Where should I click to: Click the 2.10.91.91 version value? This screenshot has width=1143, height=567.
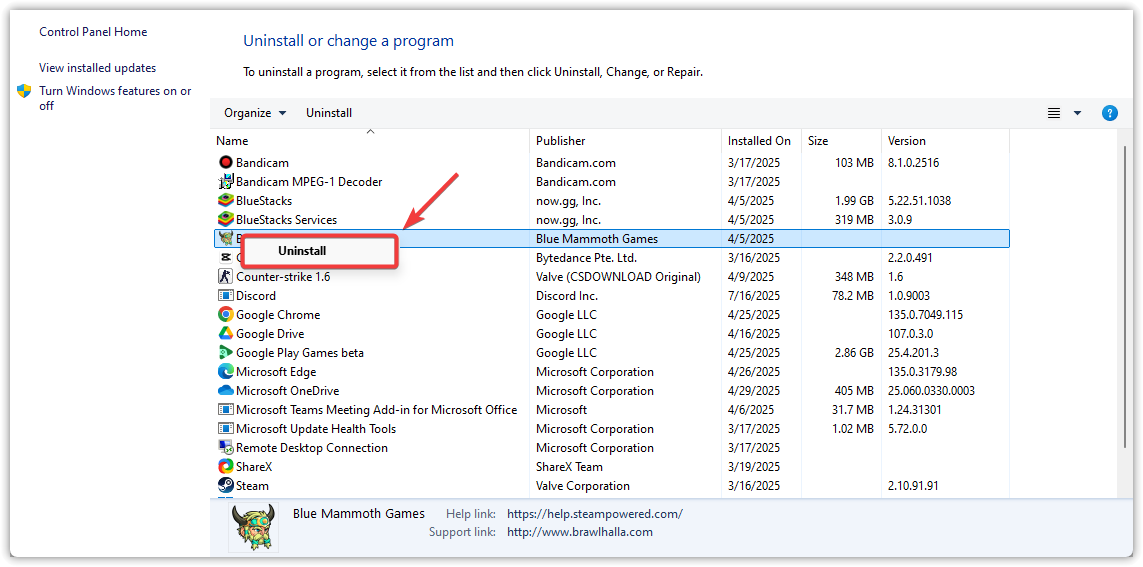point(913,485)
